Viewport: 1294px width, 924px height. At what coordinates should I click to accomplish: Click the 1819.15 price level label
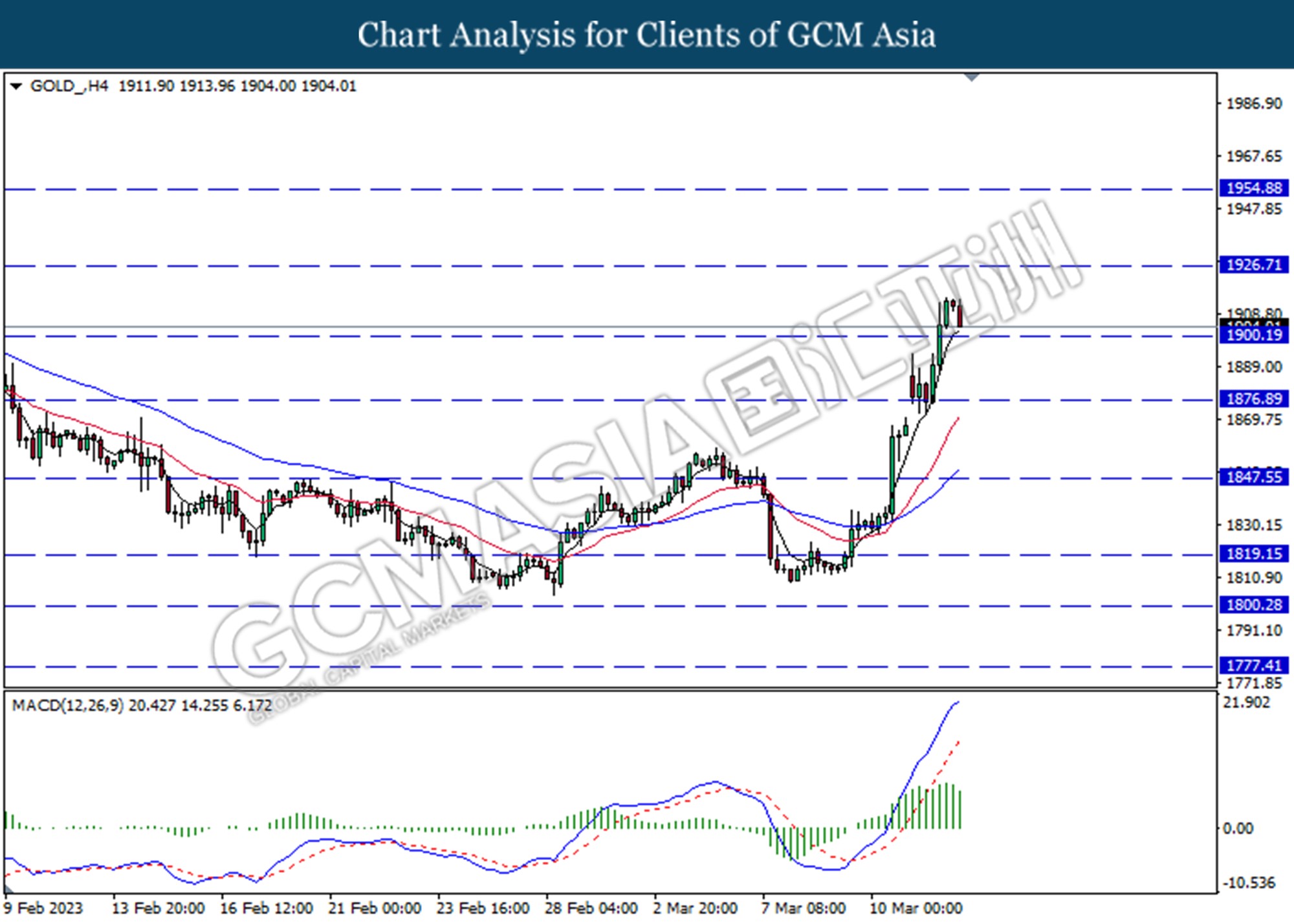1254,553
